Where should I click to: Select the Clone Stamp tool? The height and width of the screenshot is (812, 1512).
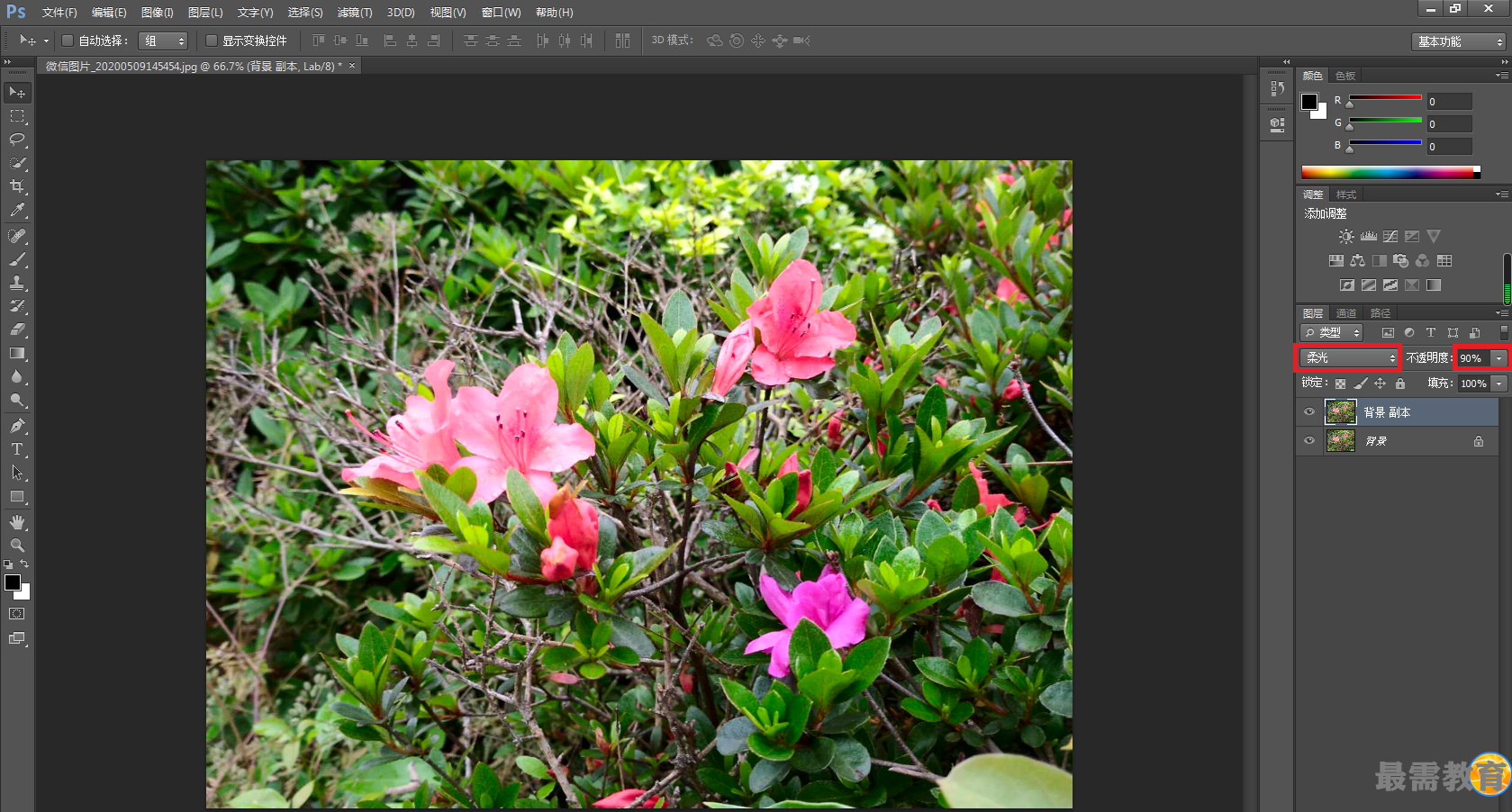tap(17, 283)
